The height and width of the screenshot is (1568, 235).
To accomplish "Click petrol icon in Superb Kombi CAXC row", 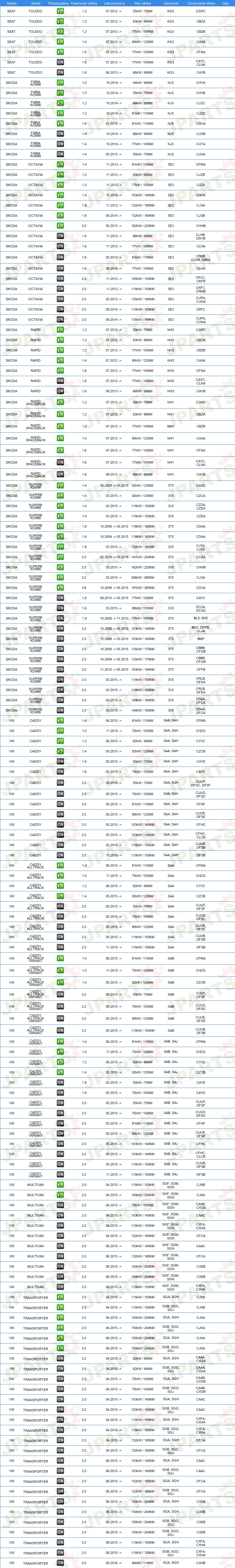I will tap(60, 486).
